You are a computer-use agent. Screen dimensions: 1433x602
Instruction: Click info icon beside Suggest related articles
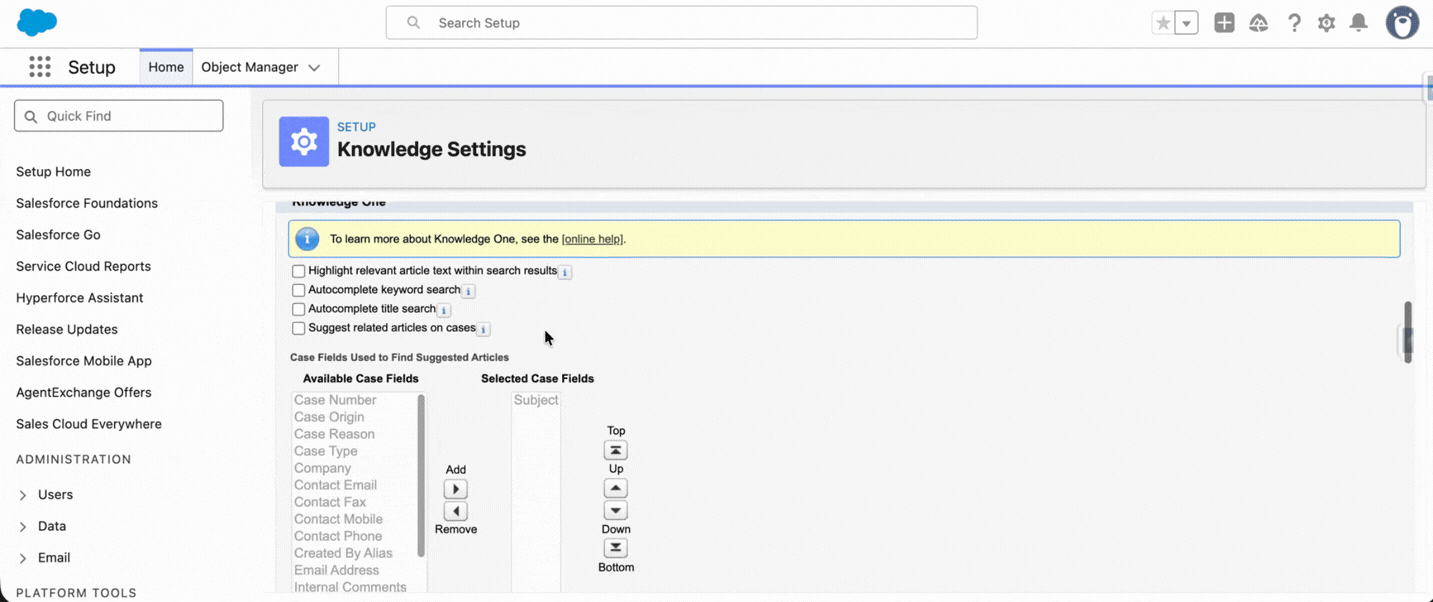tap(483, 329)
